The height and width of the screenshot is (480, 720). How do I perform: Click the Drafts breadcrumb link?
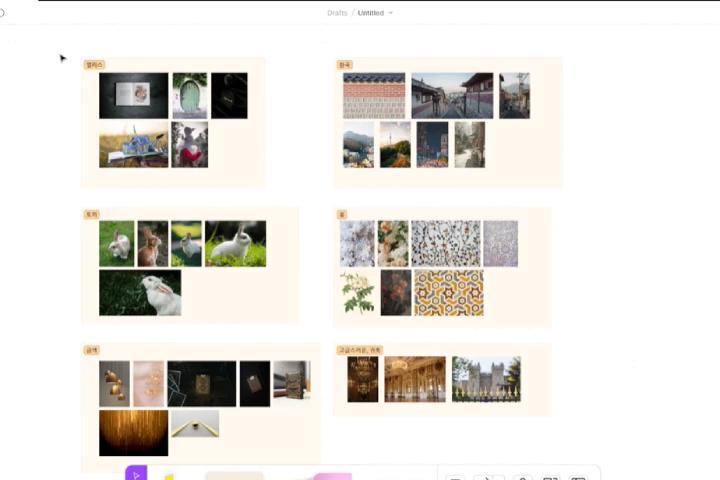point(337,13)
